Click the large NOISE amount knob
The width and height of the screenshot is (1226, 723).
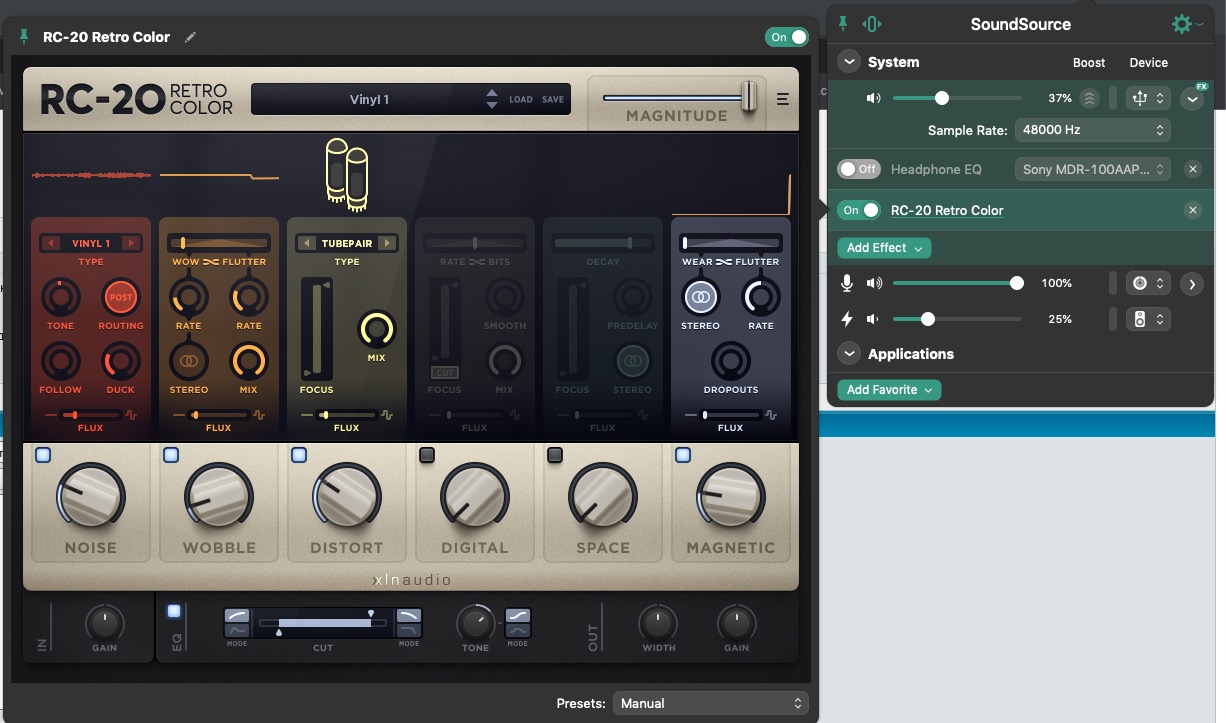coord(91,497)
